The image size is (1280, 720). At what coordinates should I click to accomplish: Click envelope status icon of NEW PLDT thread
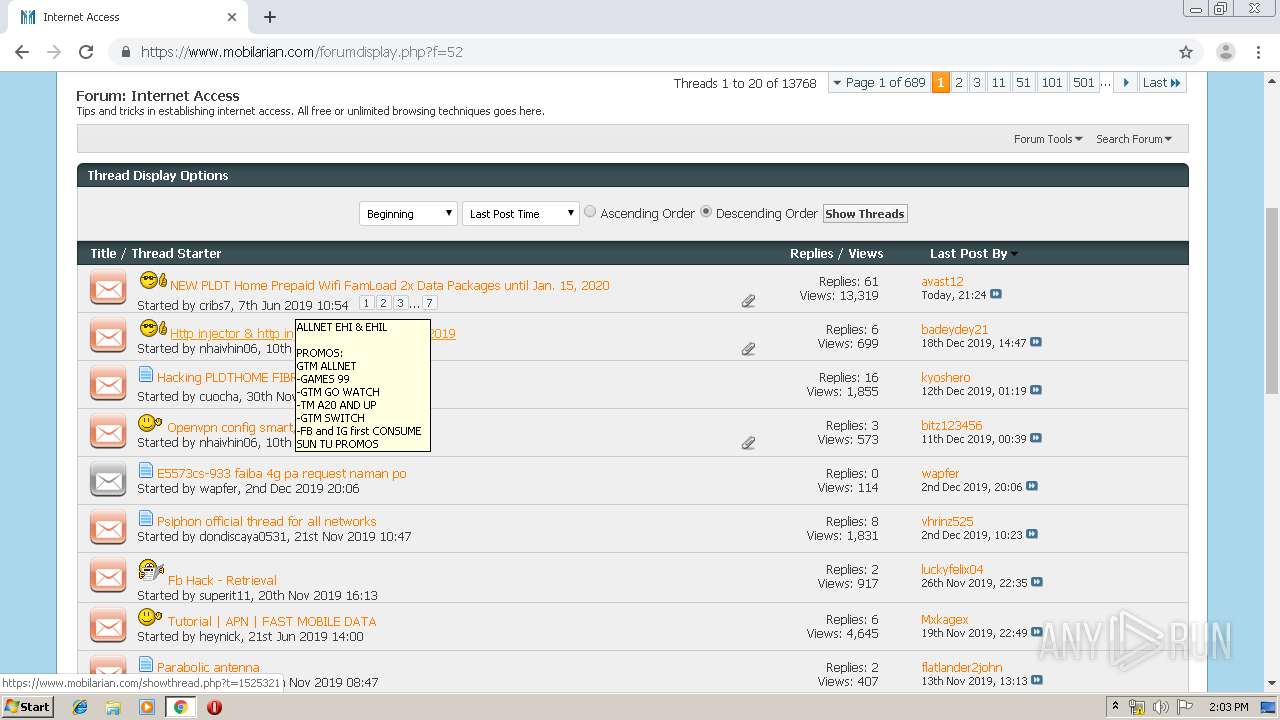click(x=108, y=289)
